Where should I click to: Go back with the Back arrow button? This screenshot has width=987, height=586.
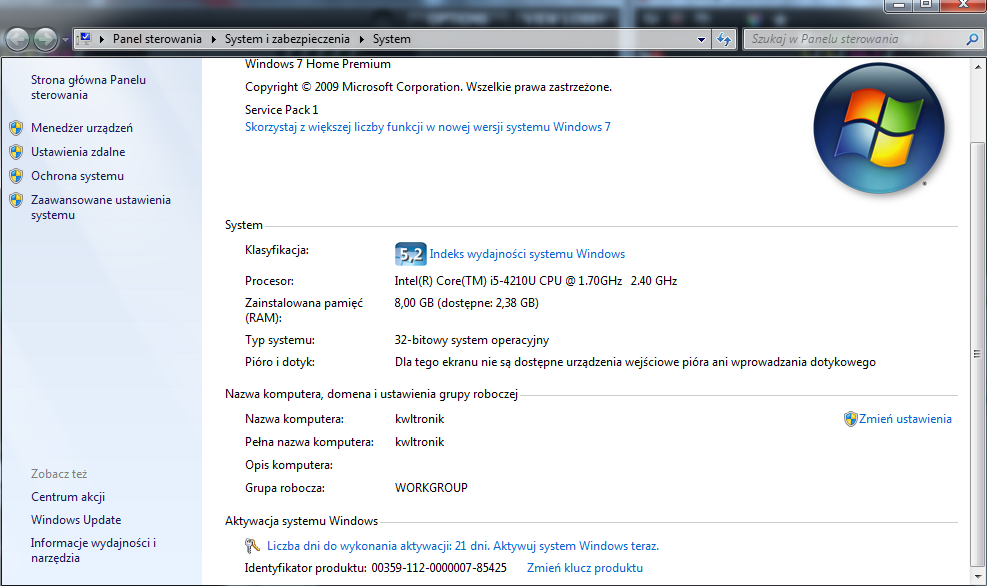(x=18, y=40)
